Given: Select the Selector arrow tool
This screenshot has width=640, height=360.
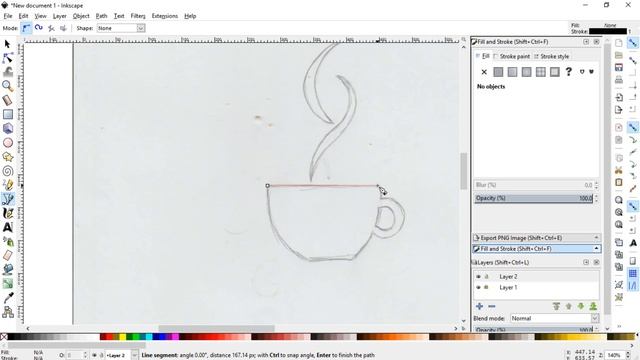Looking at the screenshot, I should (7, 44).
